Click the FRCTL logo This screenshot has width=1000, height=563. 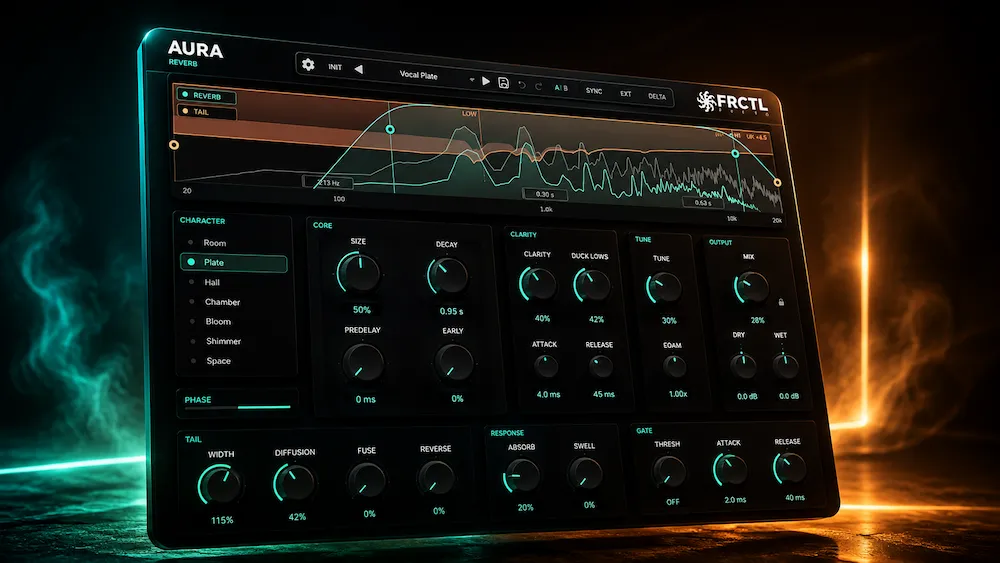click(732, 102)
